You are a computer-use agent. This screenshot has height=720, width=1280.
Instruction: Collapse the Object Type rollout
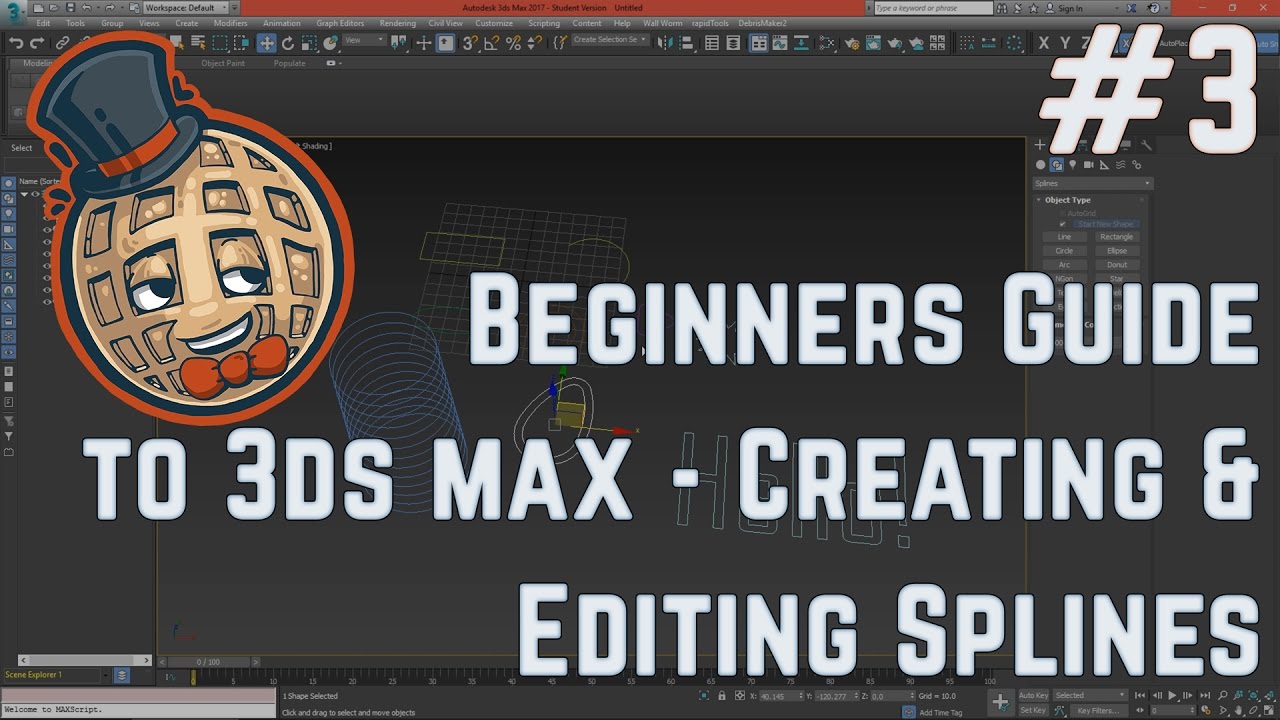click(1040, 200)
